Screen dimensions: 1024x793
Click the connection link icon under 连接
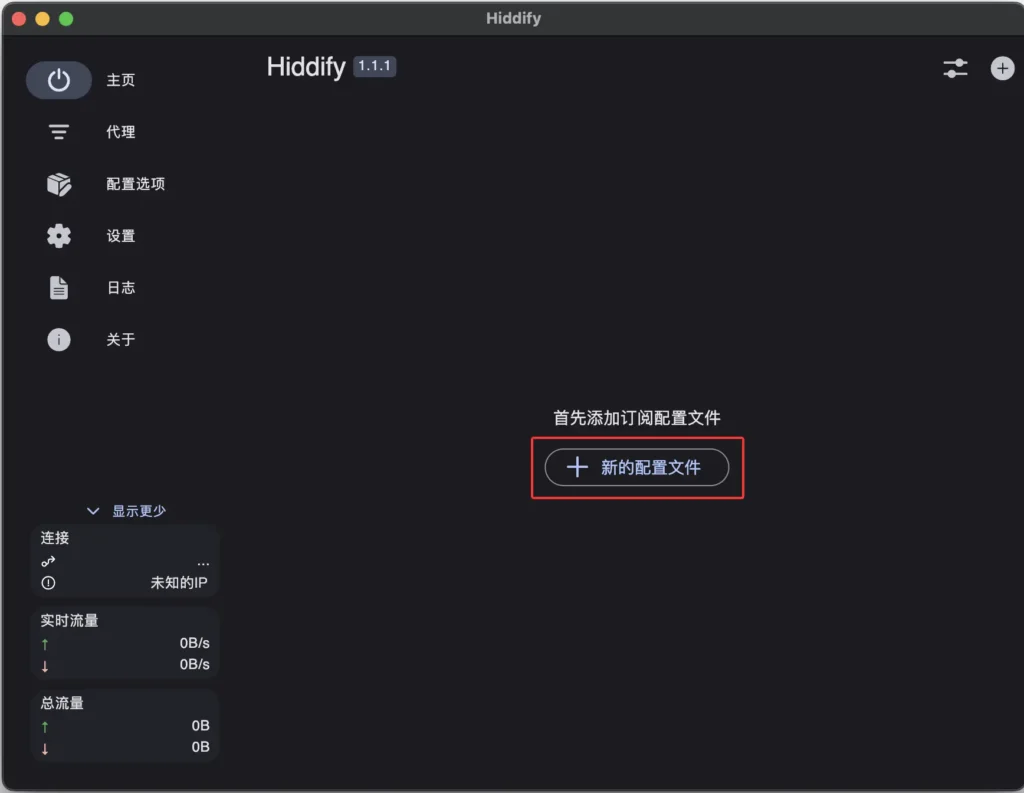point(48,561)
